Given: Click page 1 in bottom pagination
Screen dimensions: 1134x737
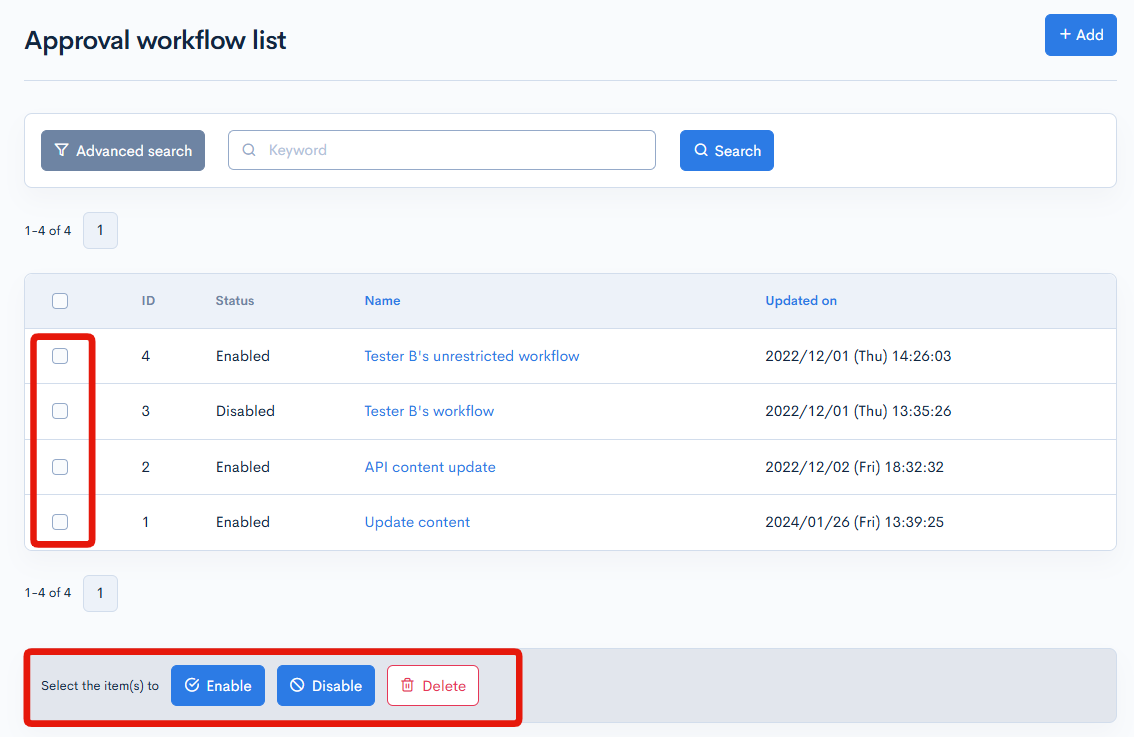Looking at the screenshot, I should point(100,593).
